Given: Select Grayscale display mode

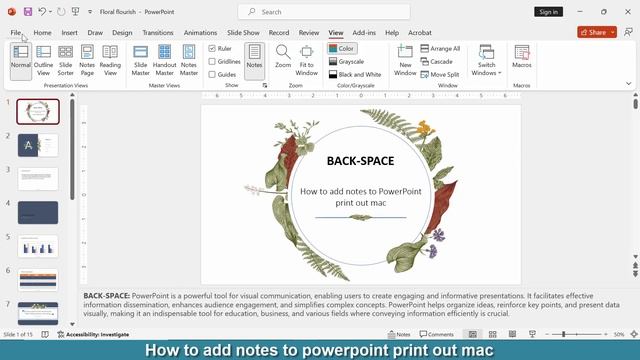Looking at the screenshot, I should [x=347, y=62].
